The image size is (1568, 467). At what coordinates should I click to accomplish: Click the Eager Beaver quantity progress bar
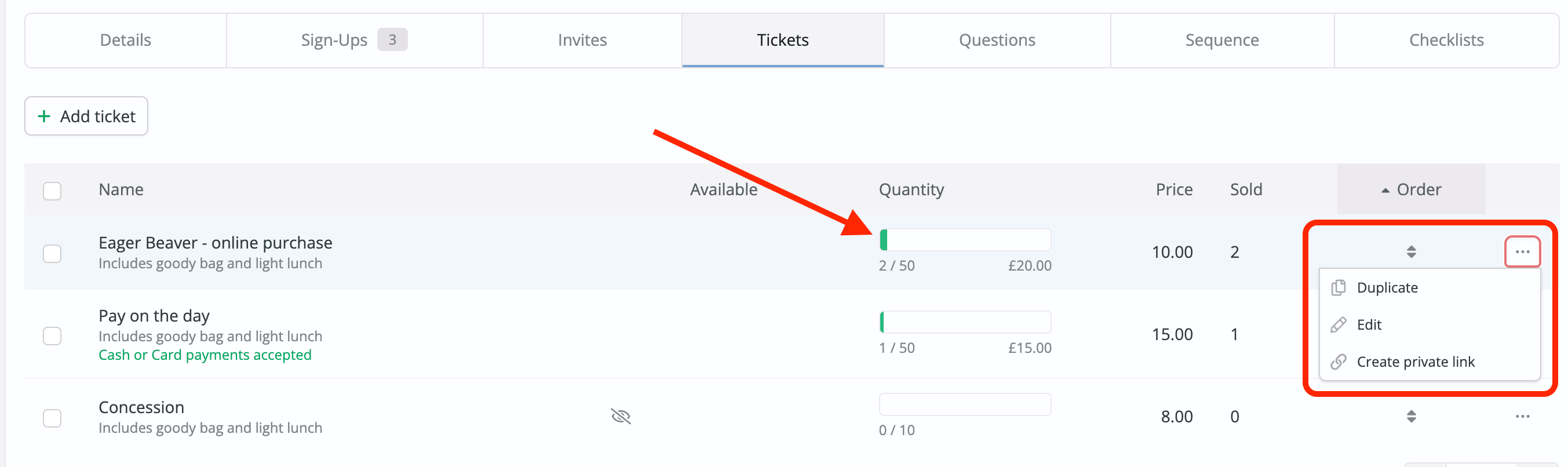965,240
